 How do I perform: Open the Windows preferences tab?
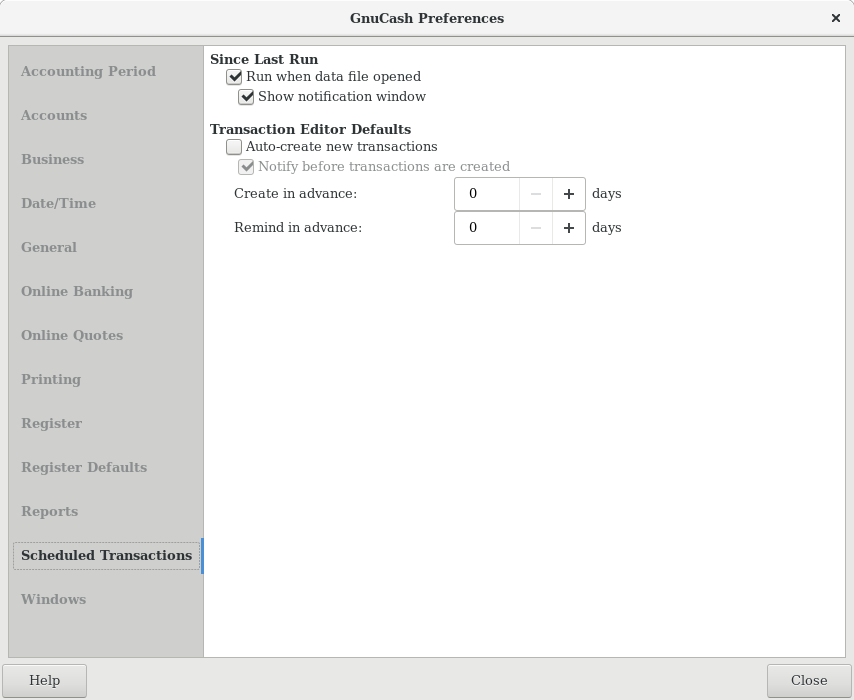[x=53, y=600]
